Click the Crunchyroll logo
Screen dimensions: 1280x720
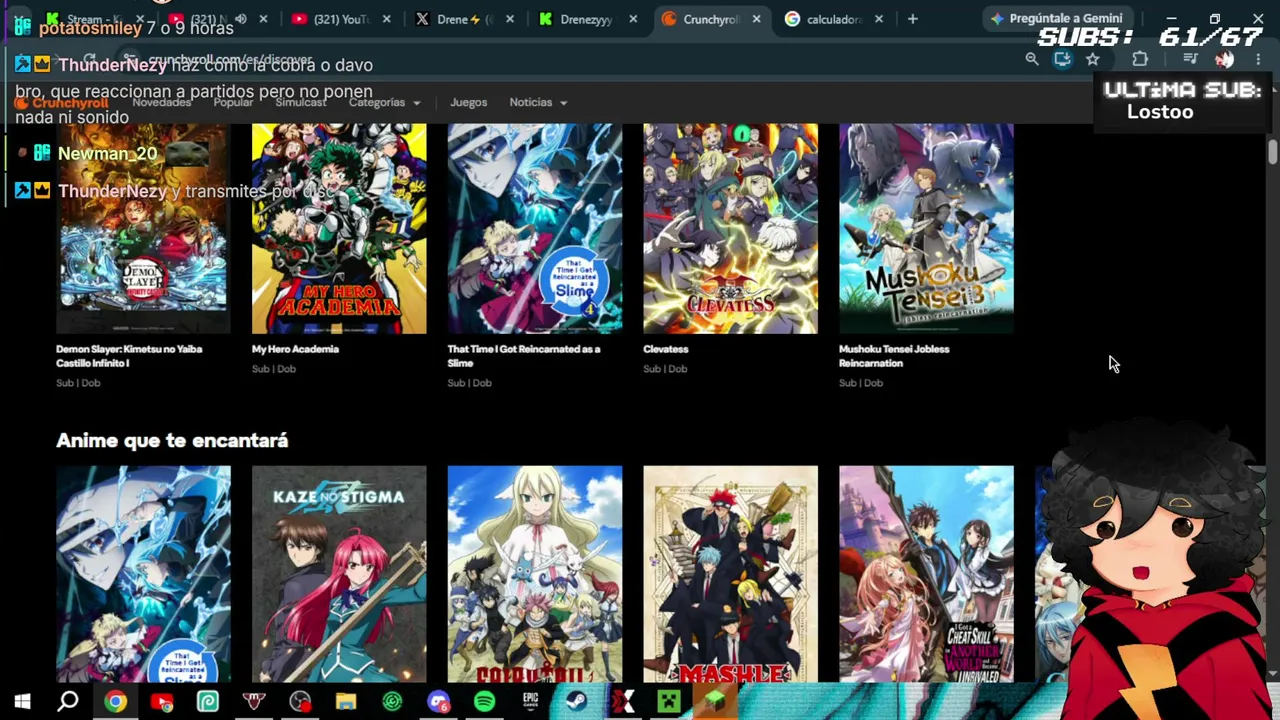pyautogui.click(x=62, y=103)
